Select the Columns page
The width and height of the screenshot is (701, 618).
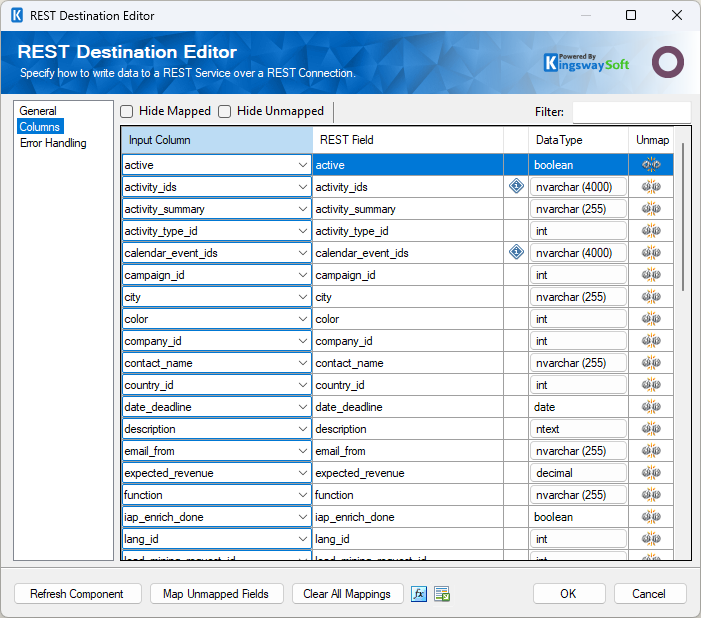[40, 127]
